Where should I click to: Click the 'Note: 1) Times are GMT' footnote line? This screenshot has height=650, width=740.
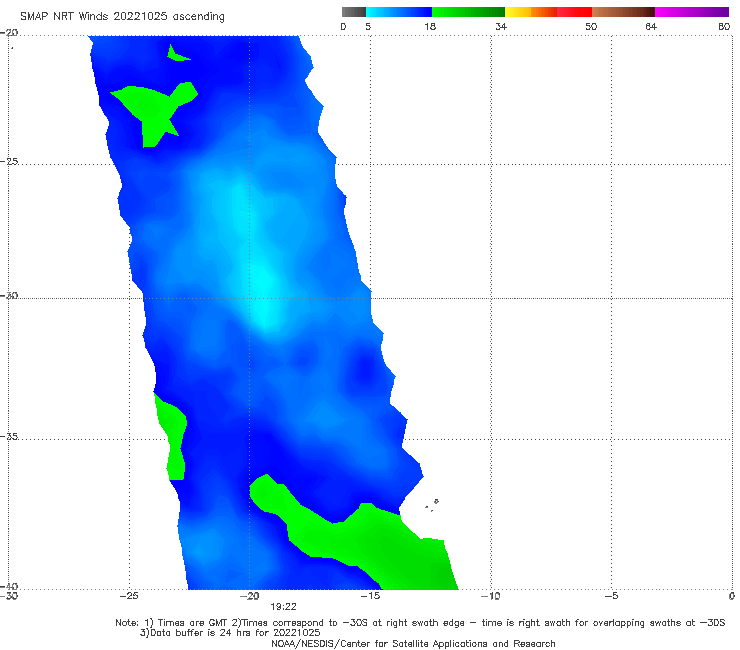420,623
